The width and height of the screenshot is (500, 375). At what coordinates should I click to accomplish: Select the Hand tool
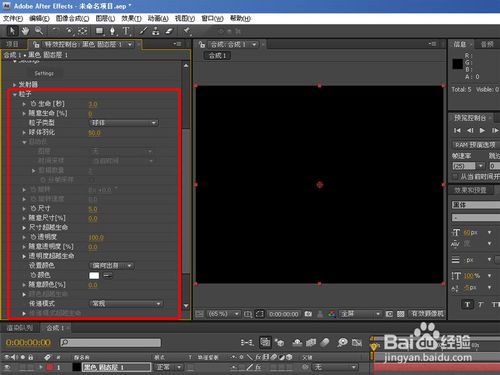point(25,31)
